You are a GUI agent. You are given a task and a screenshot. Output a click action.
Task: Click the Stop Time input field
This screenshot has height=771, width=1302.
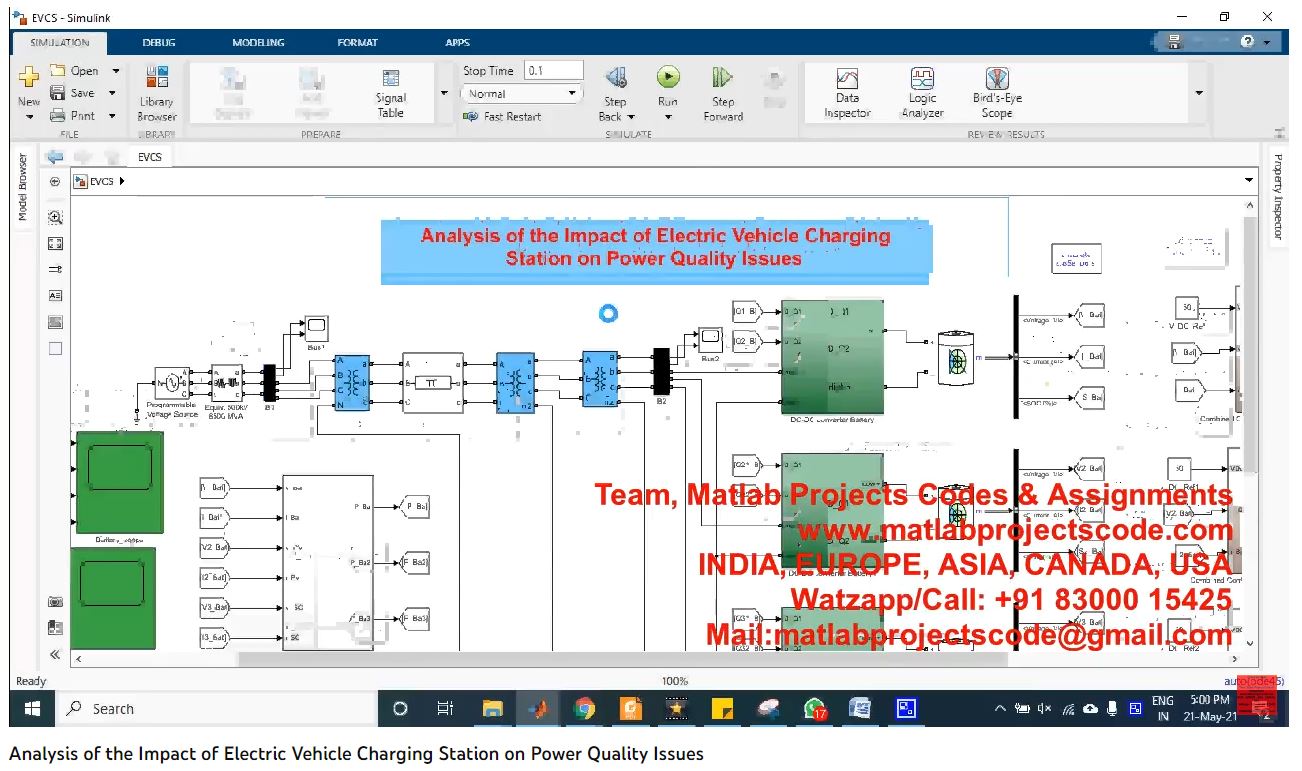click(x=553, y=71)
